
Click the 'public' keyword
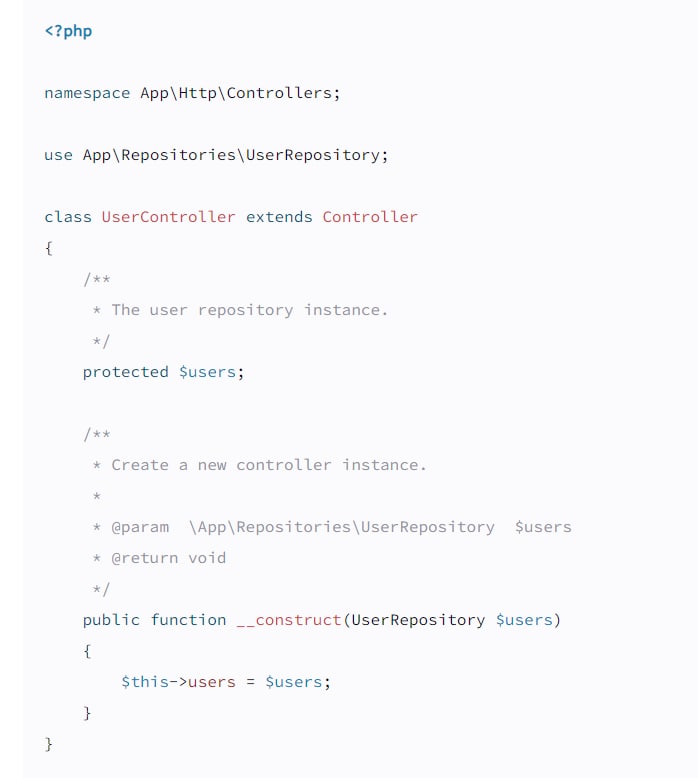tap(111, 620)
